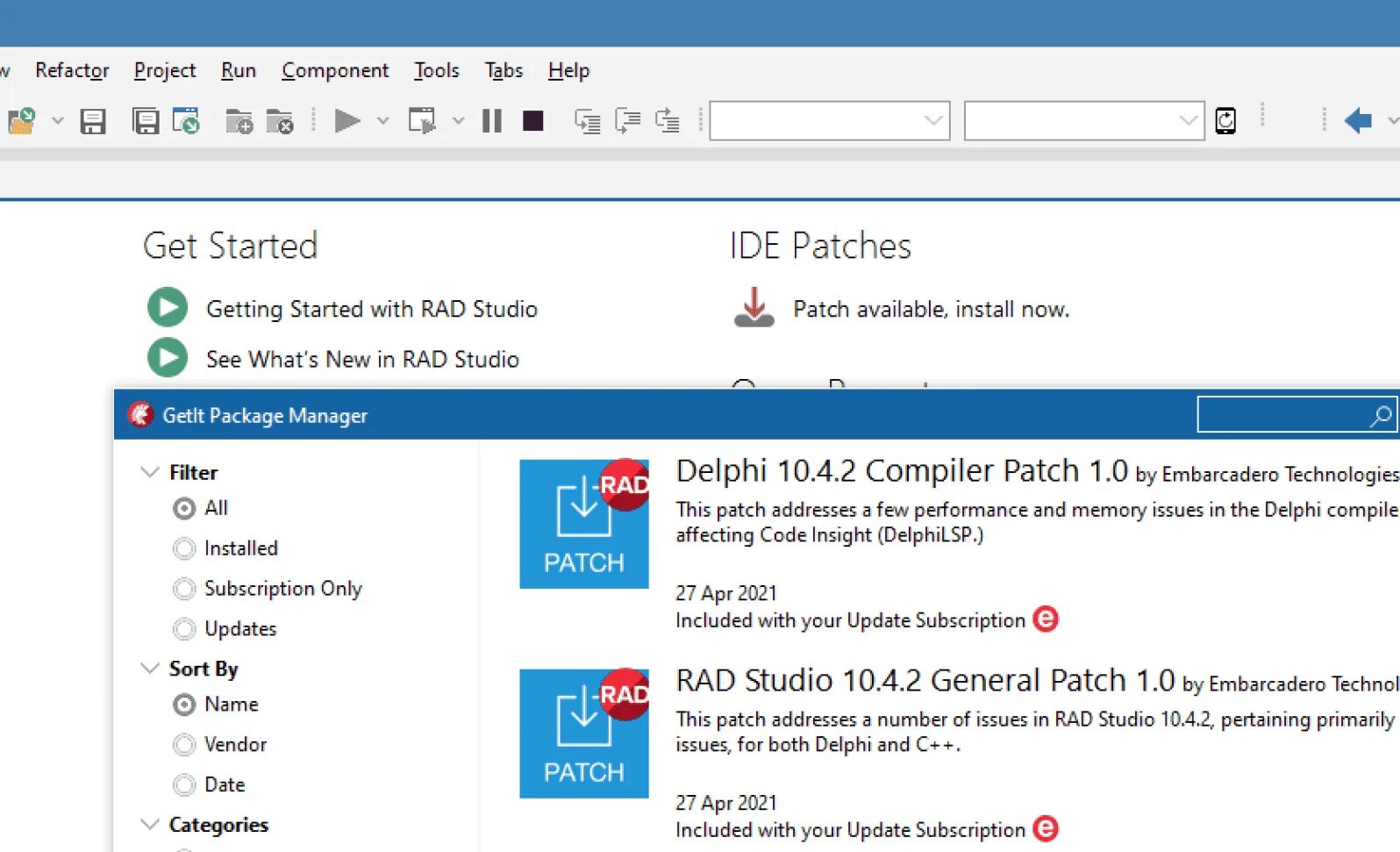Click the 27 Apr 2021 date under Compiler Patch
This screenshot has height=852, width=1400.
(x=726, y=593)
